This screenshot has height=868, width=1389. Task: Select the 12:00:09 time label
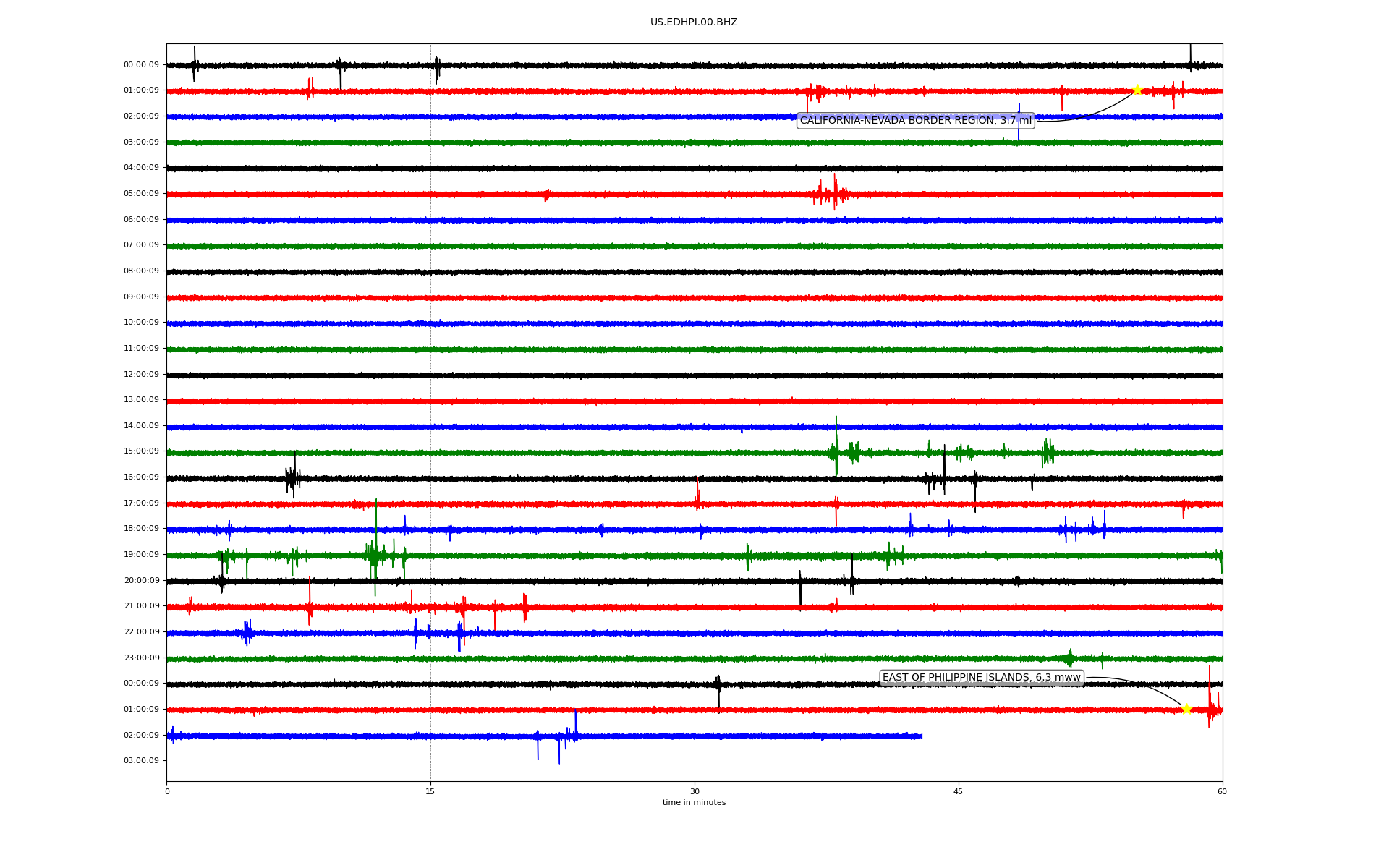click(x=141, y=375)
